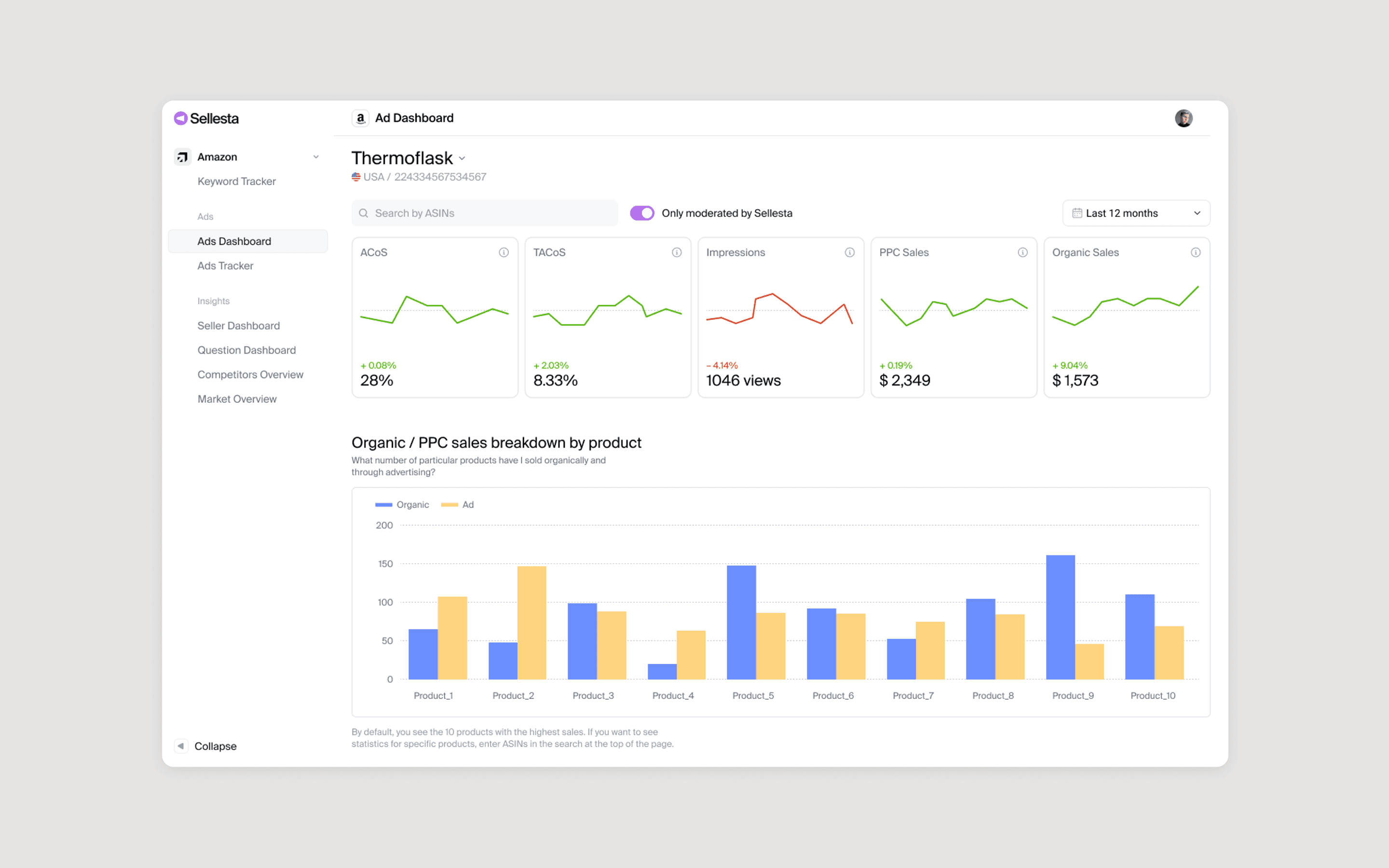Open the Last 12 months dropdown
This screenshot has width=1389, height=868.
tap(1136, 213)
